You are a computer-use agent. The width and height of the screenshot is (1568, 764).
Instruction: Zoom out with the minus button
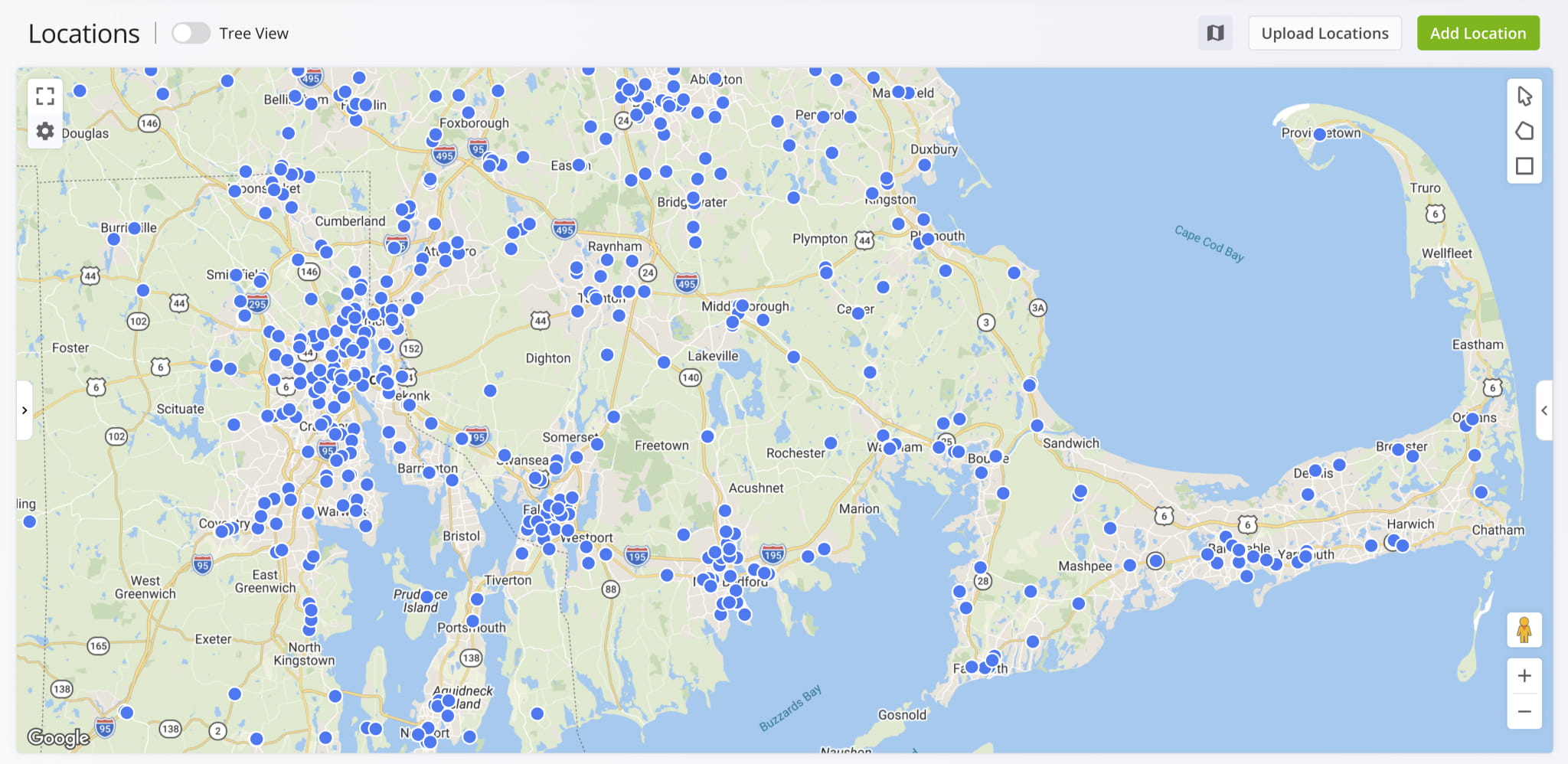(1524, 711)
